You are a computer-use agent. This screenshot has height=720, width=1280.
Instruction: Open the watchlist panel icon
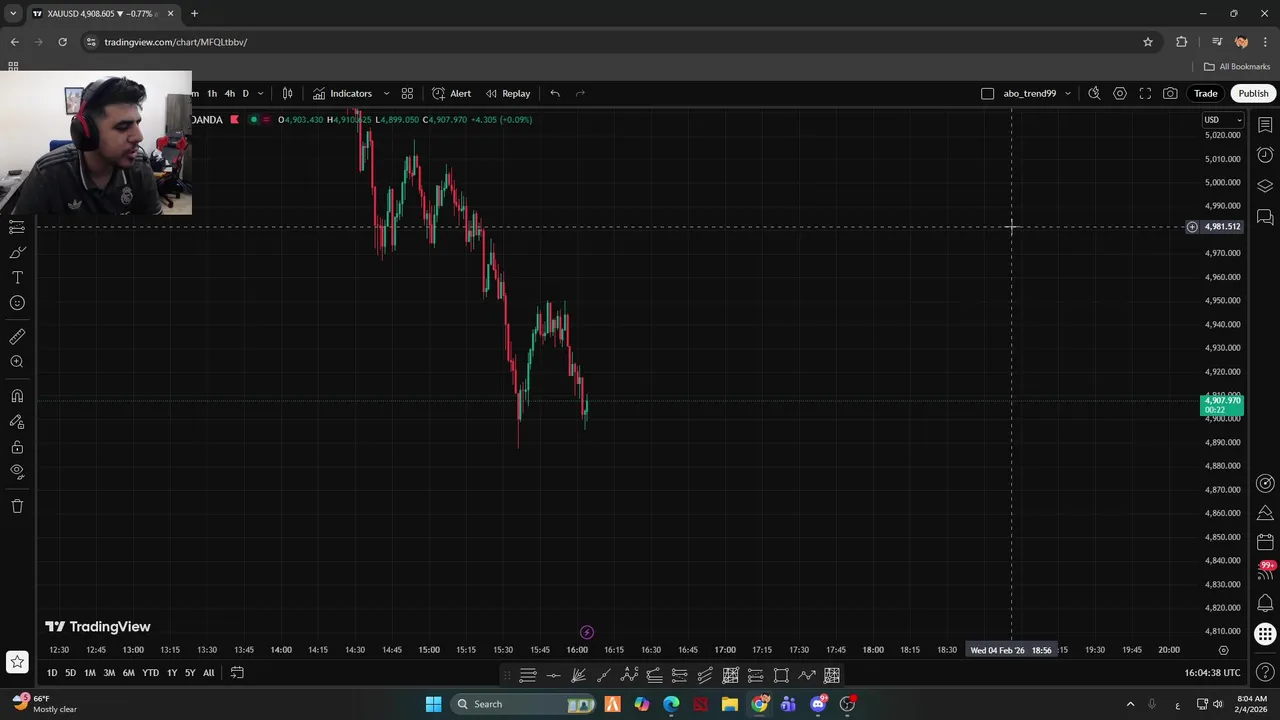[x=1265, y=125]
